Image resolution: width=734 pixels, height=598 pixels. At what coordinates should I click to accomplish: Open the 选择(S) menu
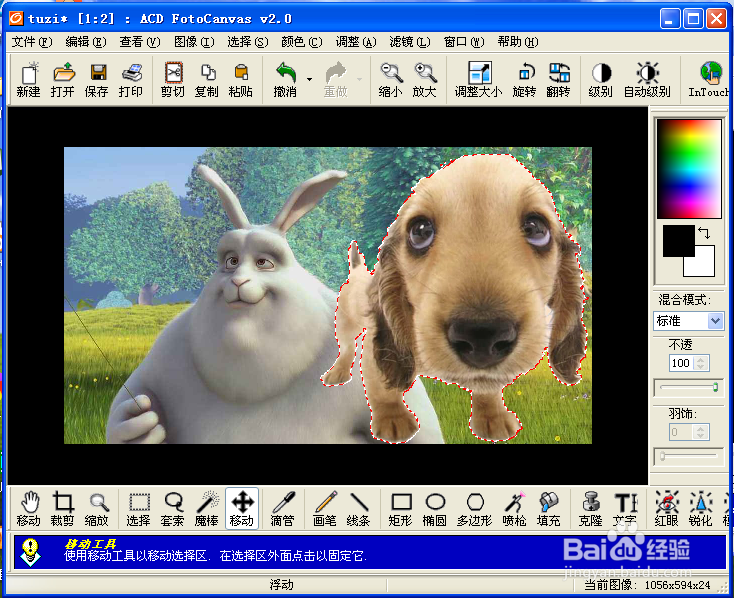click(x=248, y=42)
